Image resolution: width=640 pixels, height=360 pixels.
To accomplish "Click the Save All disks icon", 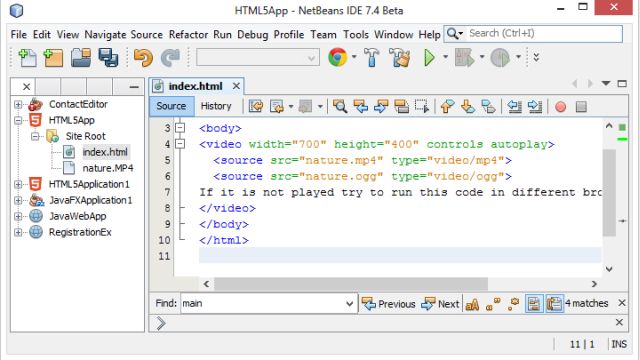I will click(108, 58).
